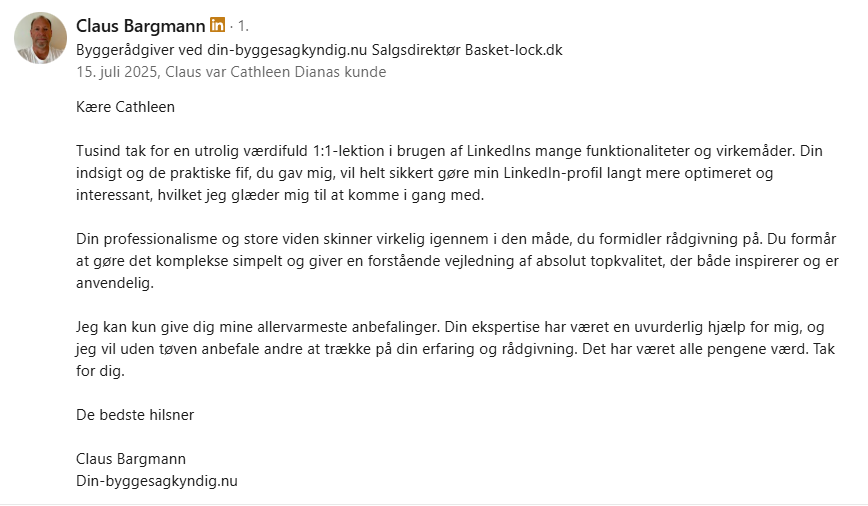Click the Claus Bargmann signature at the bottom

[131, 458]
